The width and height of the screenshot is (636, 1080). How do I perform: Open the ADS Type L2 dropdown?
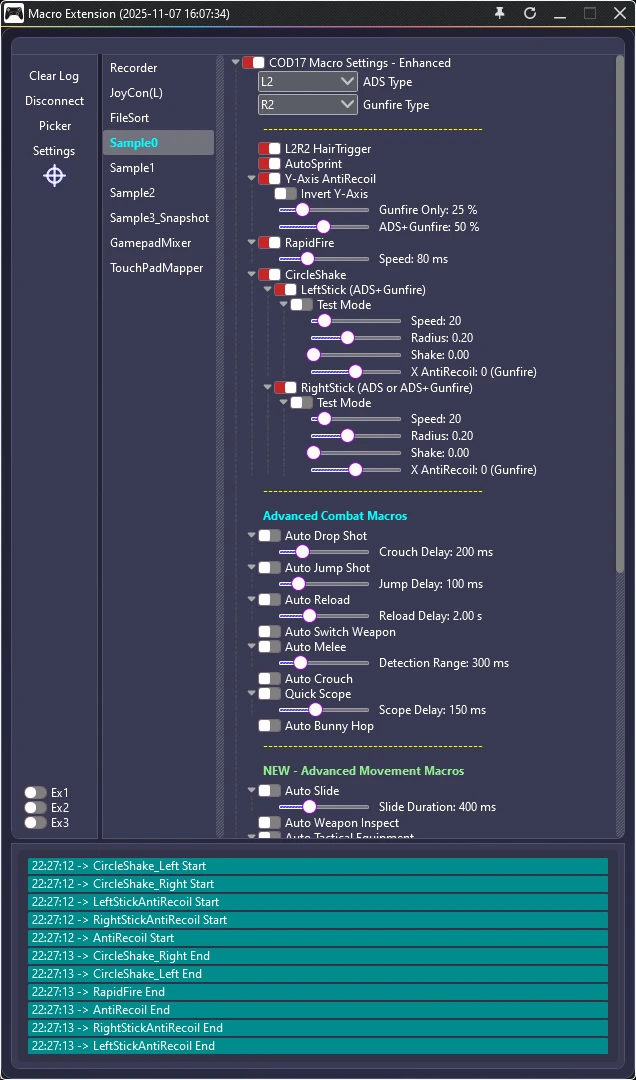click(x=307, y=82)
